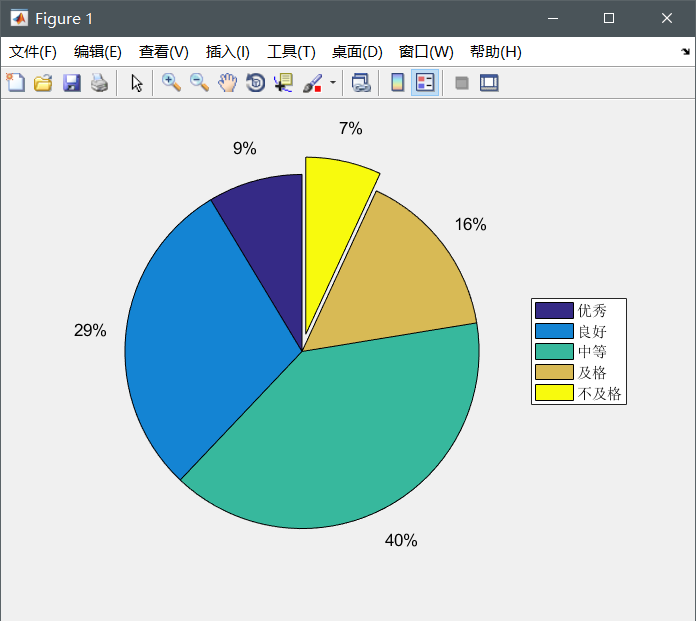
Task: Select the Pan hand tool
Action: click(x=227, y=83)
